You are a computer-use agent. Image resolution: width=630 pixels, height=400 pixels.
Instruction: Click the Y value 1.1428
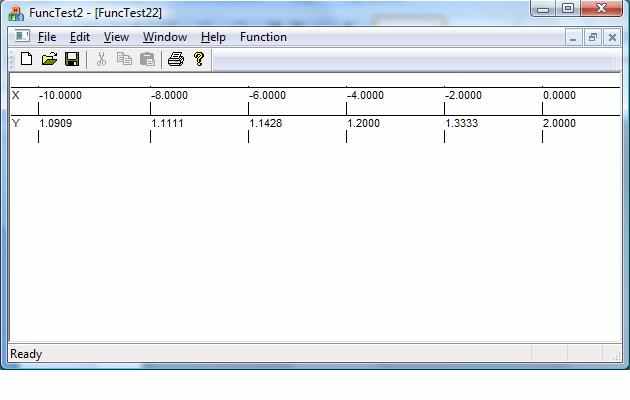(266, 123)
